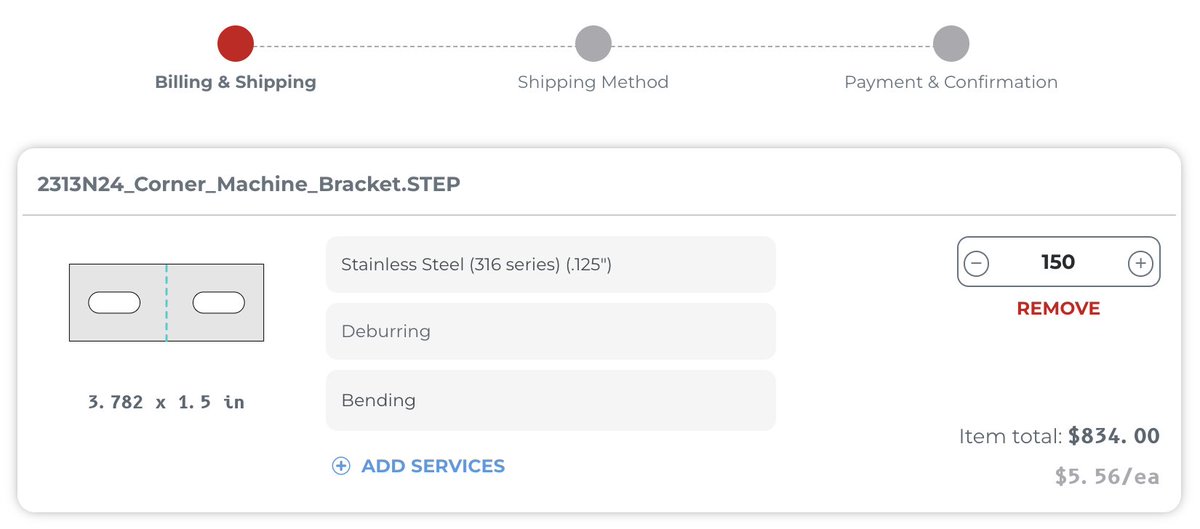The width and height of the screenshot is (1200, 529).
Task: Decrease quantity with the minus icon
Action: point(977,263)
